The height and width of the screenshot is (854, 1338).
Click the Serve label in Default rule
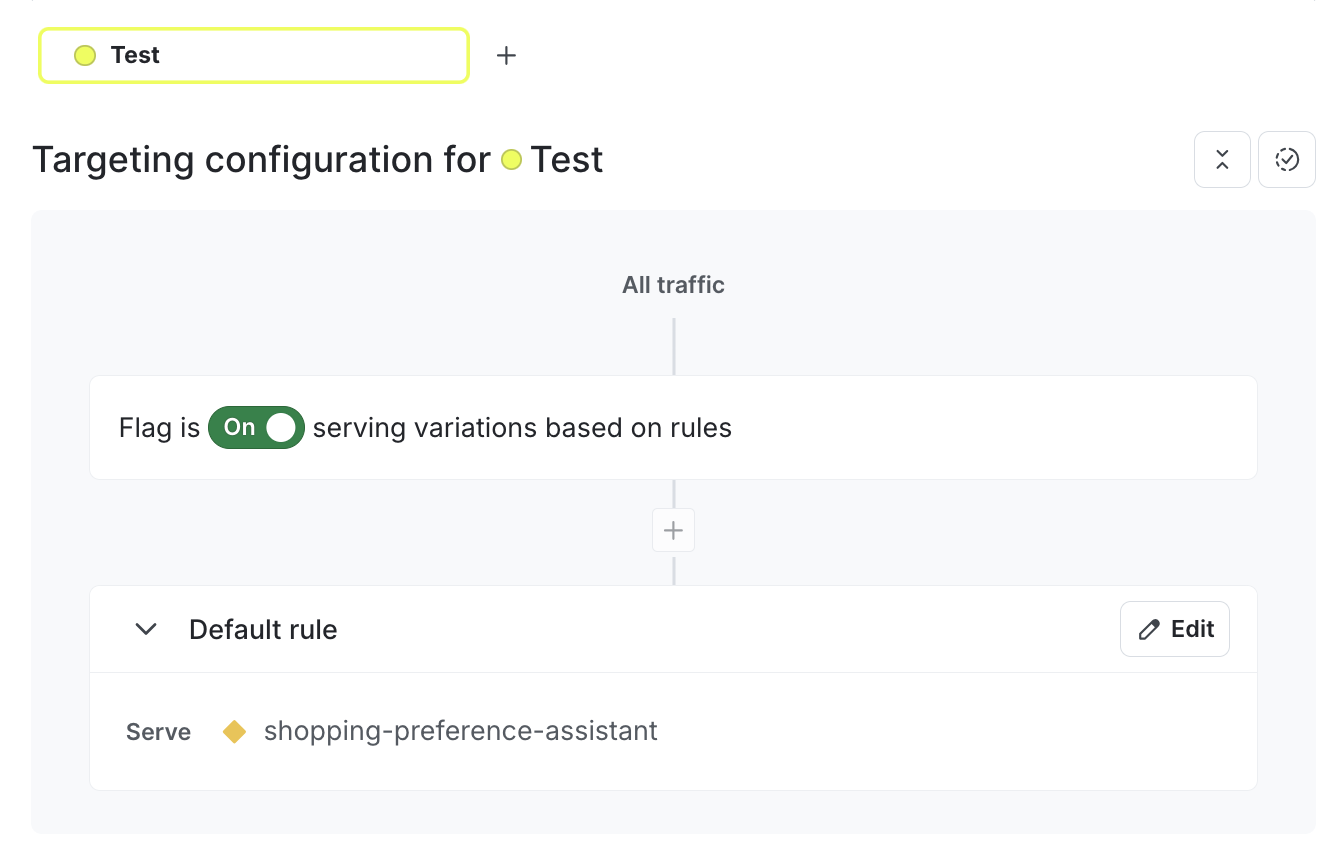tap(158, 731)
